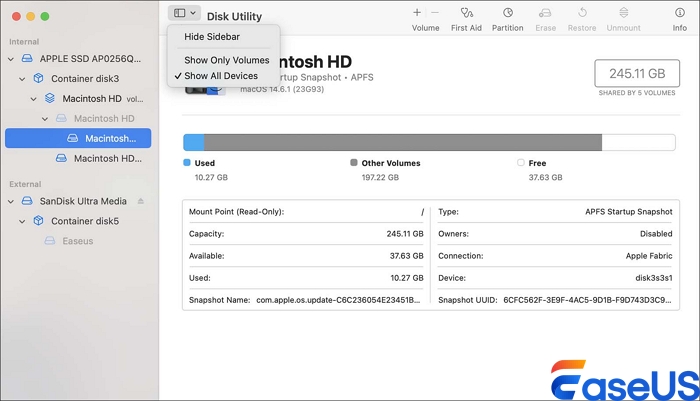Collapse Container disk5 in sidebar

tap(24, 221)
